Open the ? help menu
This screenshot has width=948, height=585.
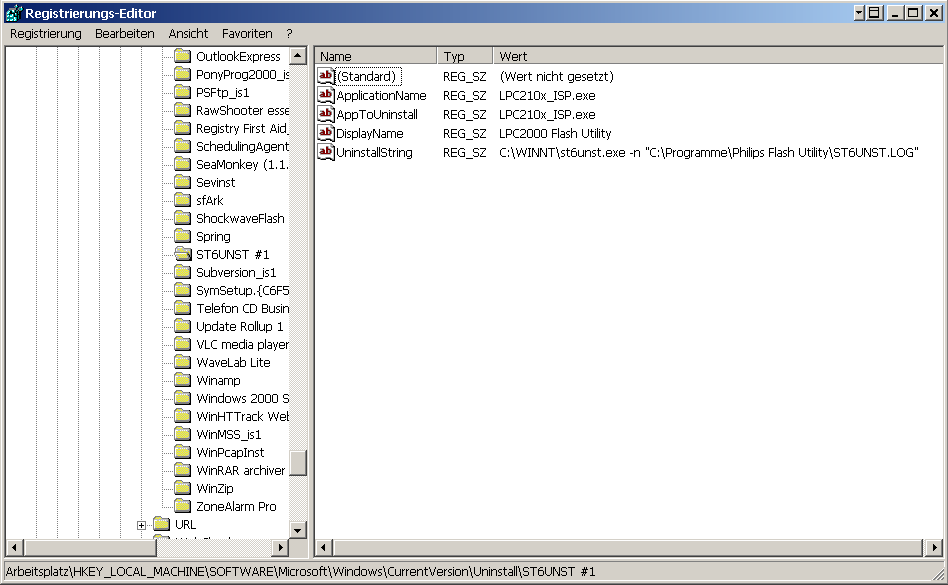(x=289, y=34)
